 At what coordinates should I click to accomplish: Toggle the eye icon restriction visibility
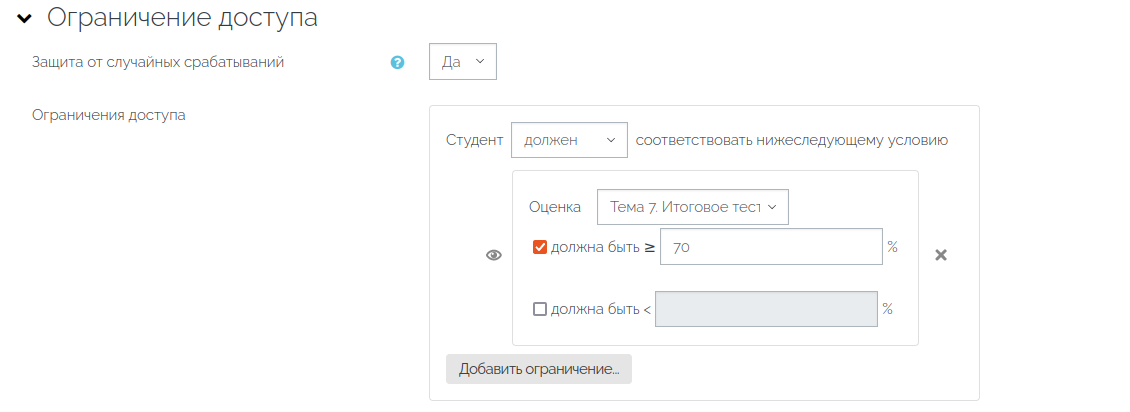tap(494, 255)
